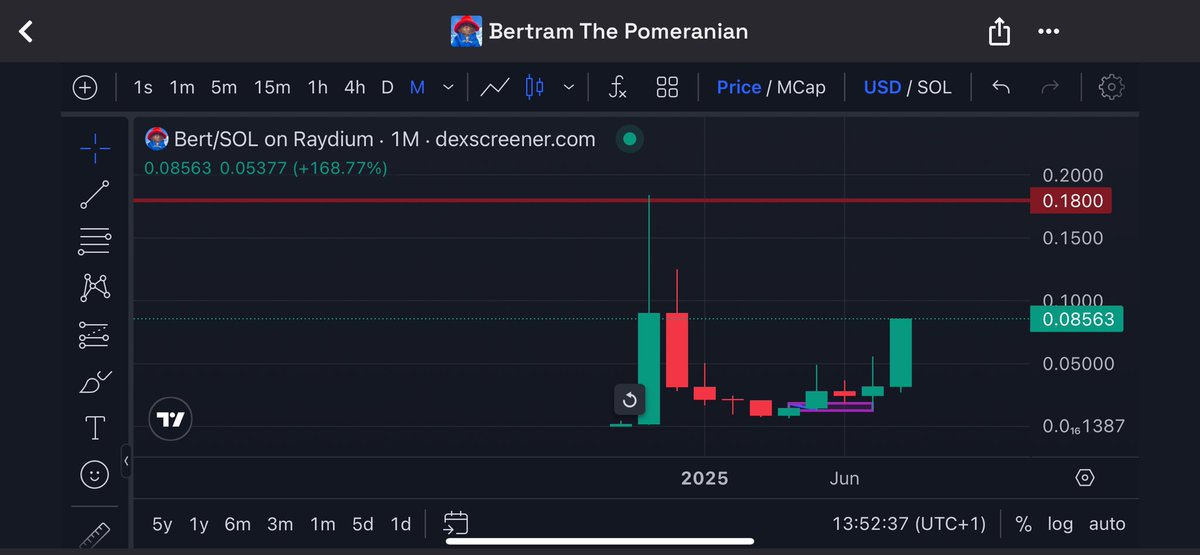Click the red horizontal line at 0.1800

(580, 201)
